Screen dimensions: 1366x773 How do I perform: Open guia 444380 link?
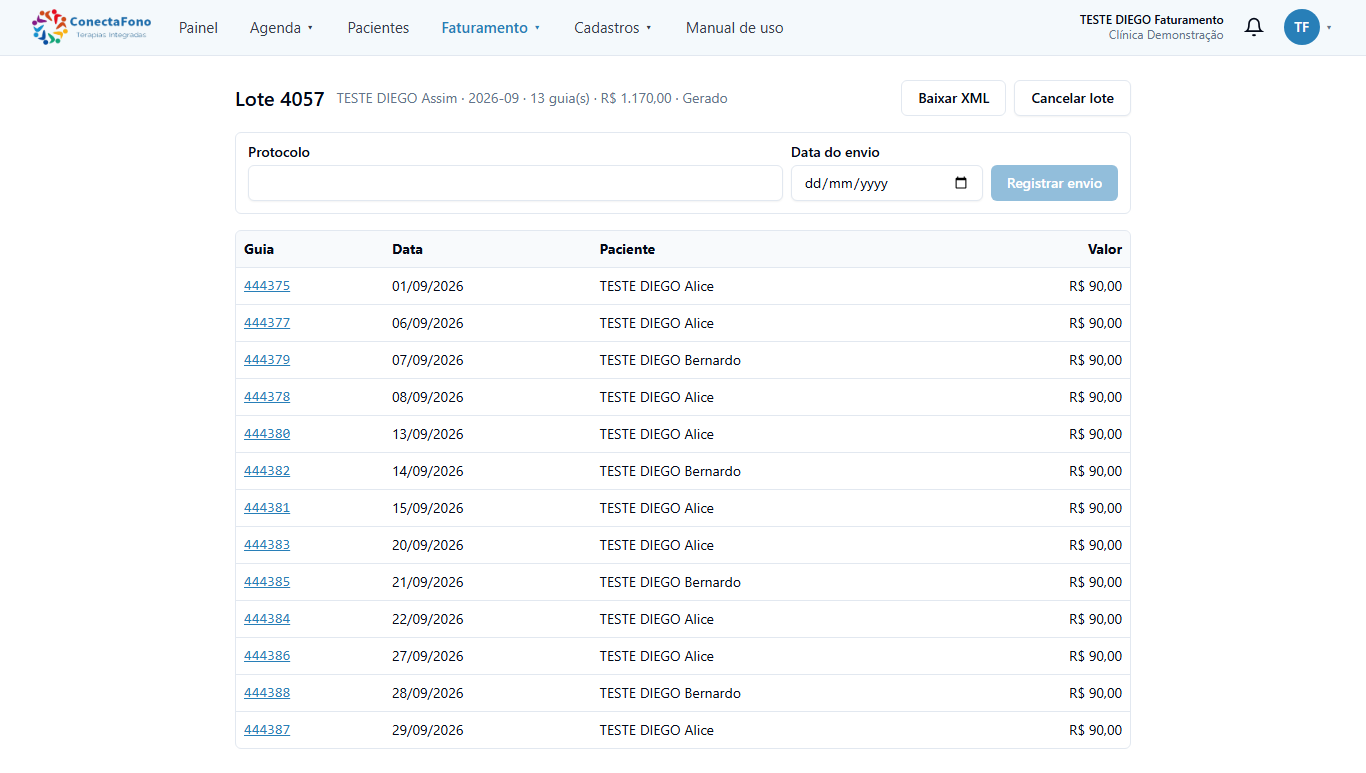267,434
